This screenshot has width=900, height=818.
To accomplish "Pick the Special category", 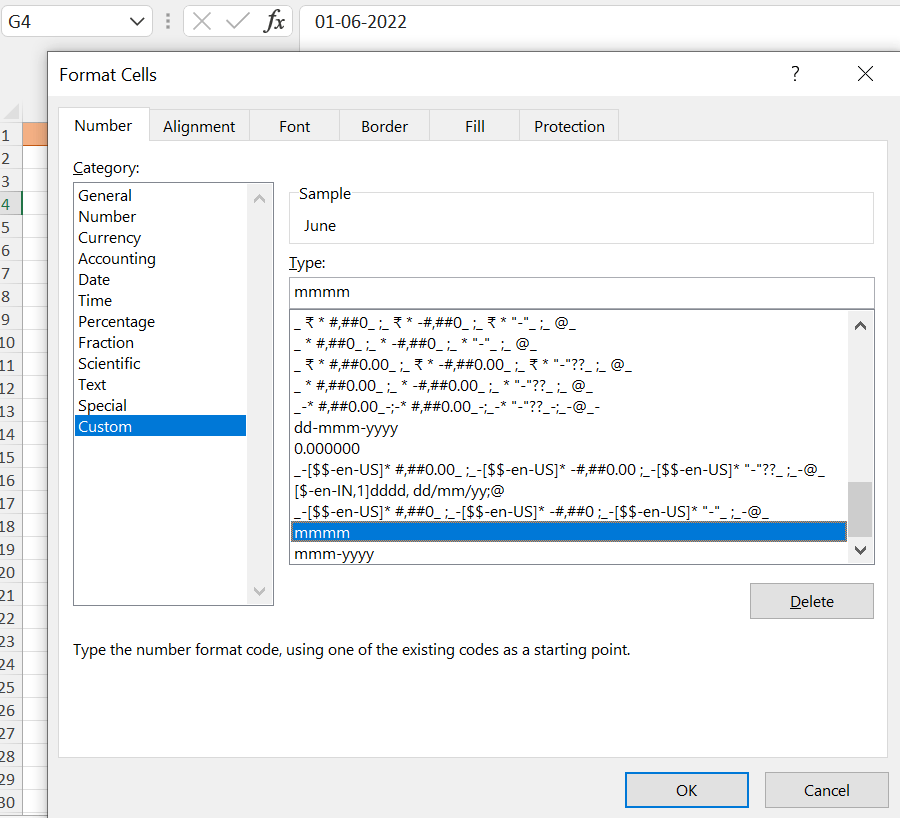I will click(x=161, y=406).
